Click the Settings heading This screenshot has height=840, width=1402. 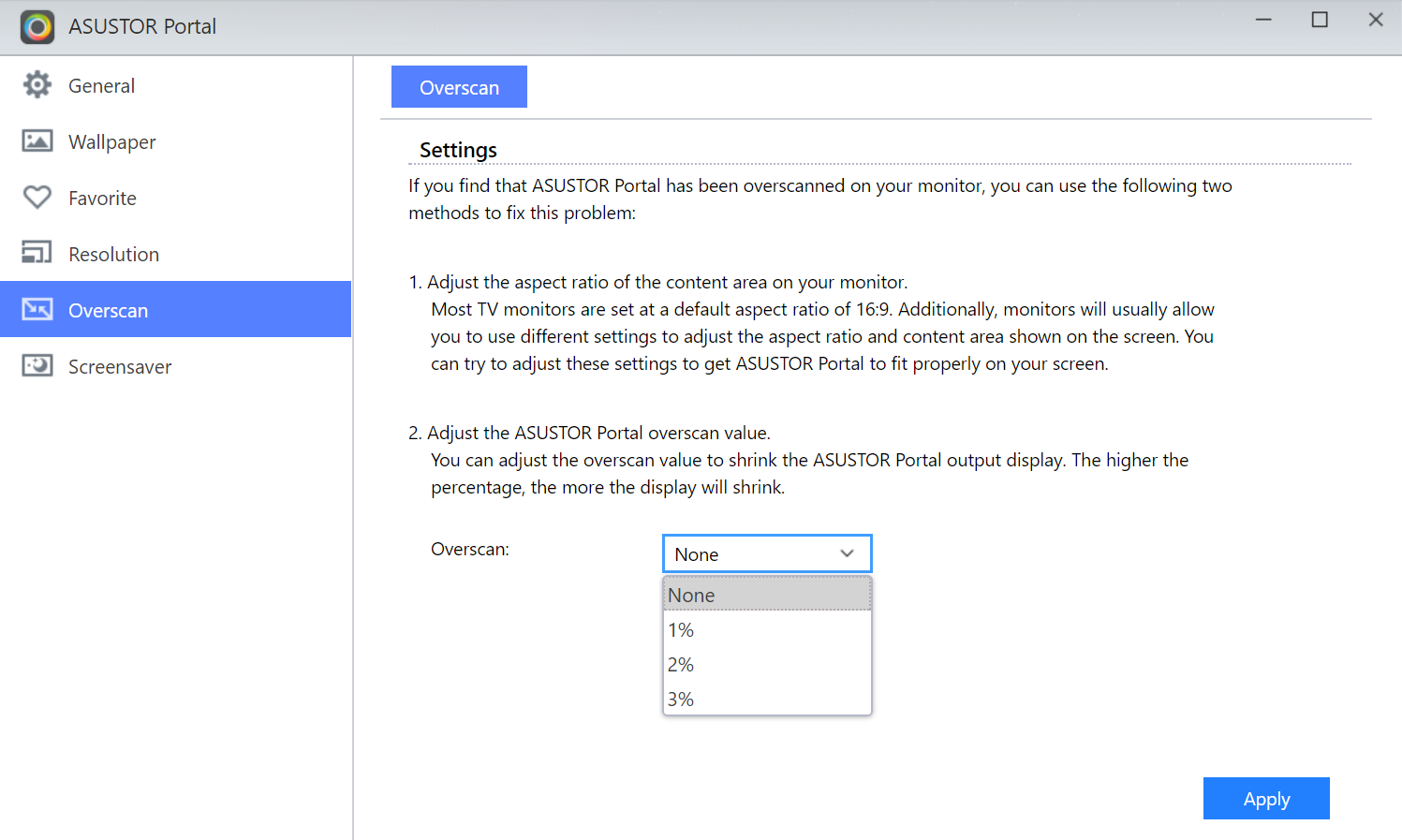(x=458, y=150)
